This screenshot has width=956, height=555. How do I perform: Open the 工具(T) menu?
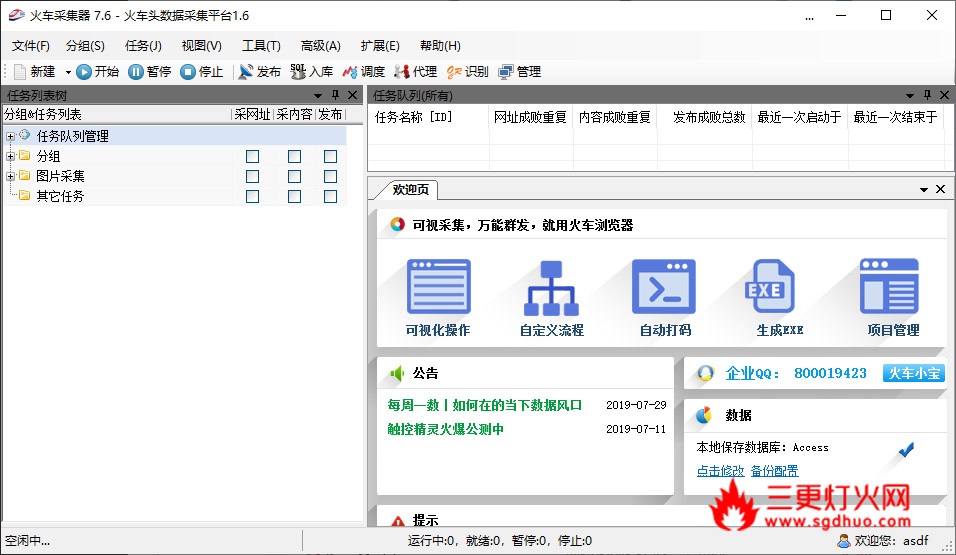pyautogui.click(x=261, y=46)
